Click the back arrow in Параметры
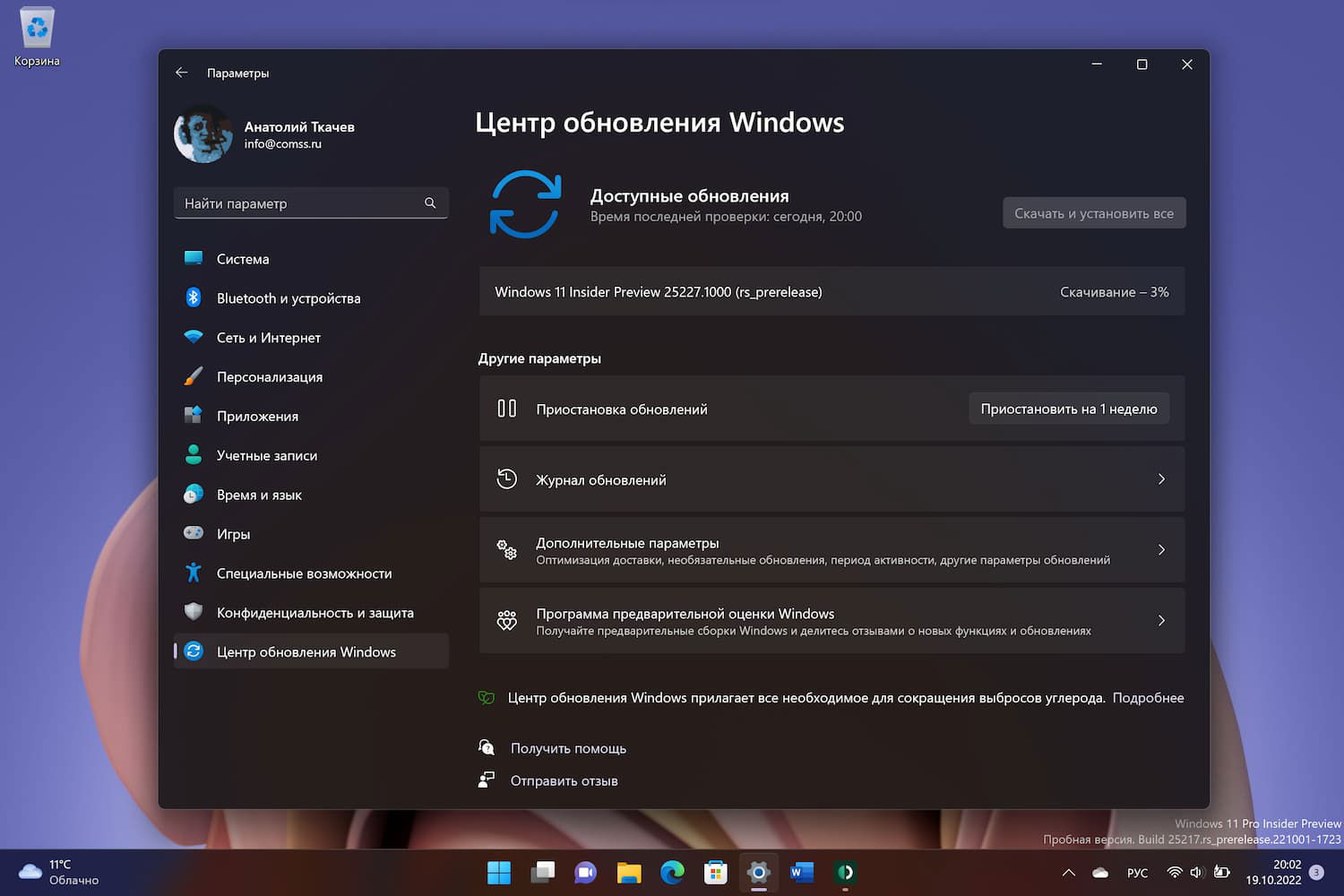The image size is (1344, 896). (x=182, y=73)
